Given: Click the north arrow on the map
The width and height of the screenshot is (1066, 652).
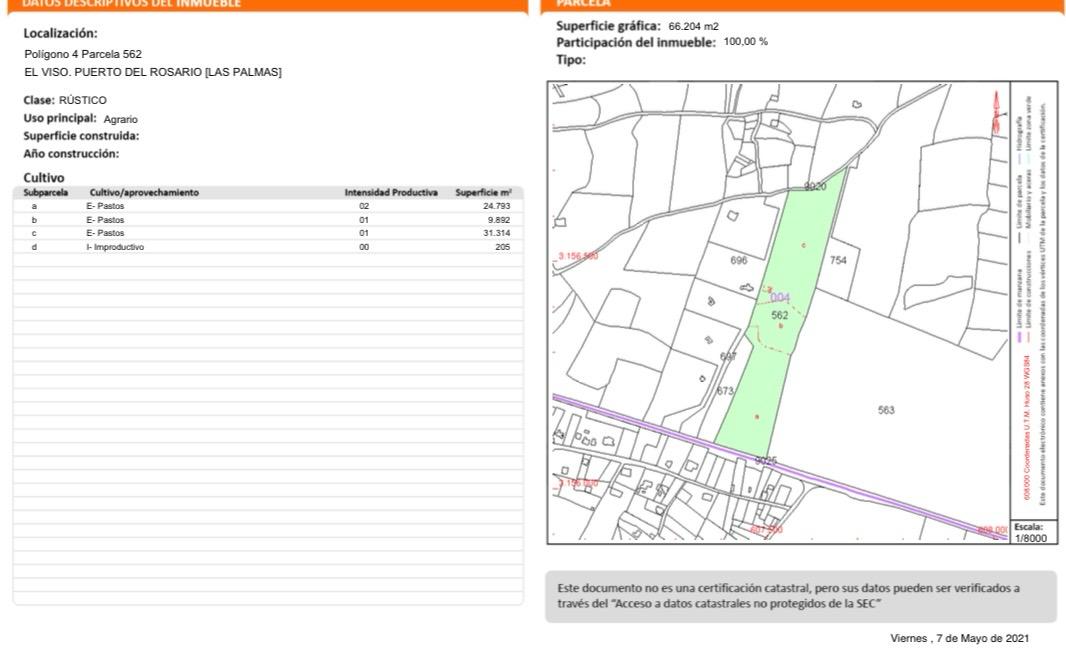Looking at the screenshot, I should (x=996, y=111).
